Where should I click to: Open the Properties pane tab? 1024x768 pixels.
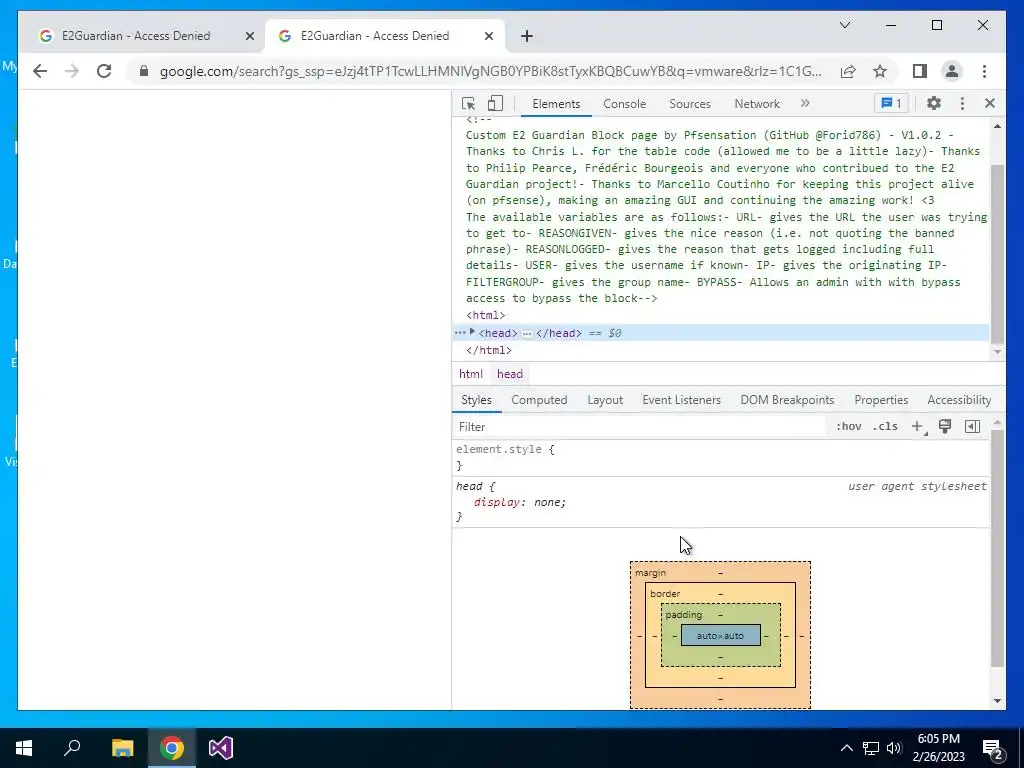coord(881,400)
